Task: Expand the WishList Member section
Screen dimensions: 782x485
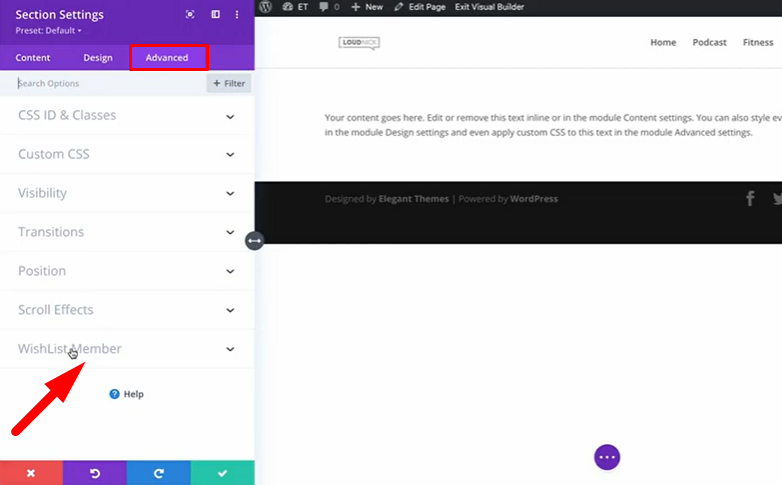Action: 127,349
